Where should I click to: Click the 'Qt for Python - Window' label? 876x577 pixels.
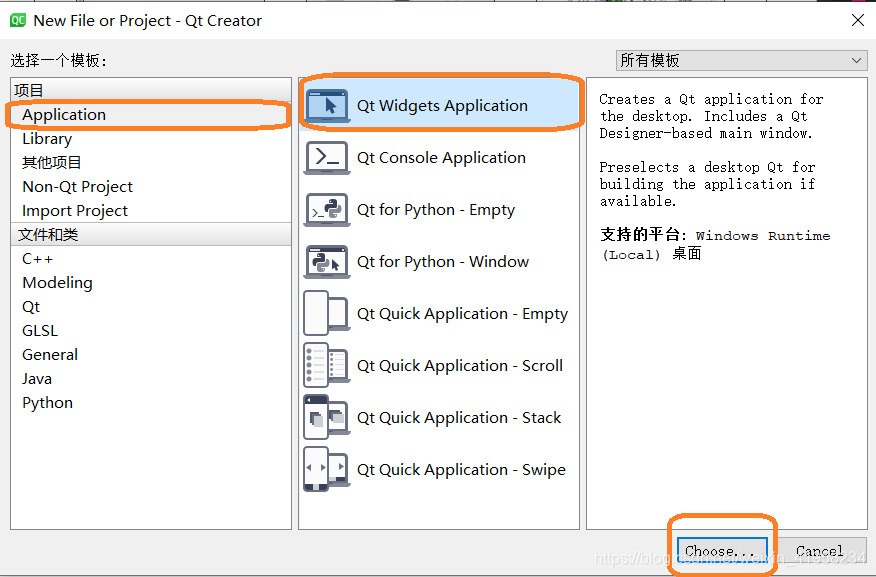pos(442,261)
